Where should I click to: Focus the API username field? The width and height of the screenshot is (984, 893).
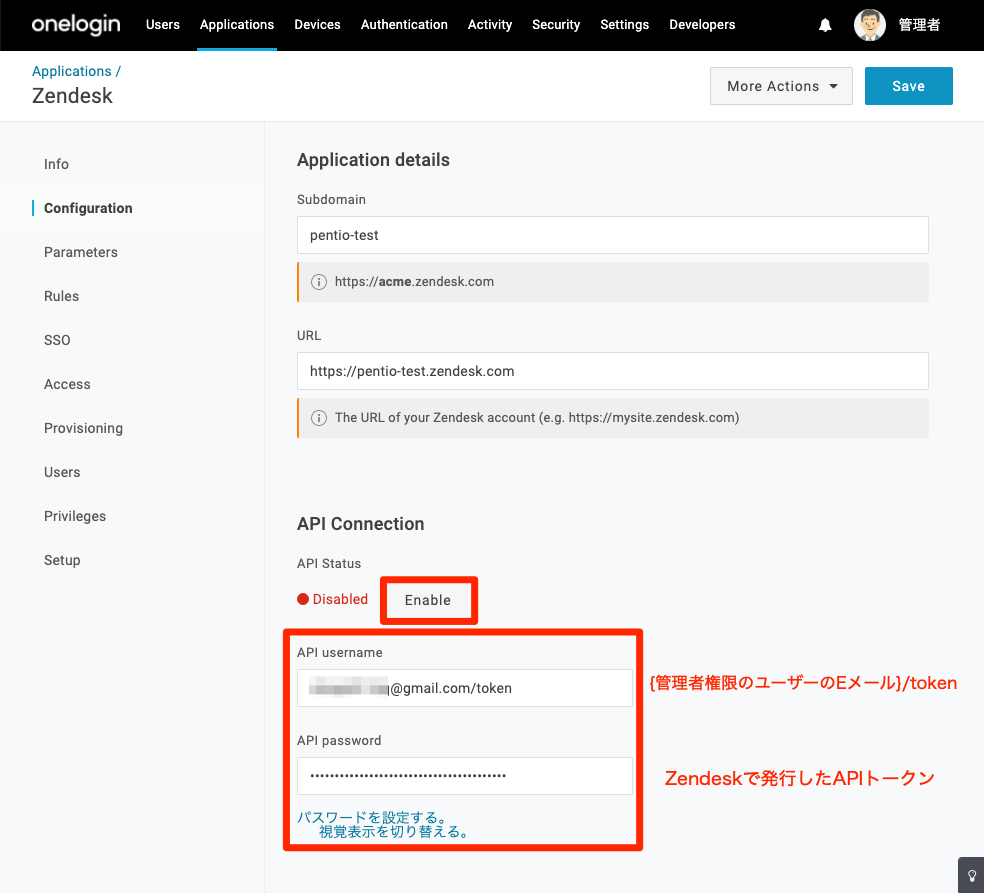(x=464, y=688)
